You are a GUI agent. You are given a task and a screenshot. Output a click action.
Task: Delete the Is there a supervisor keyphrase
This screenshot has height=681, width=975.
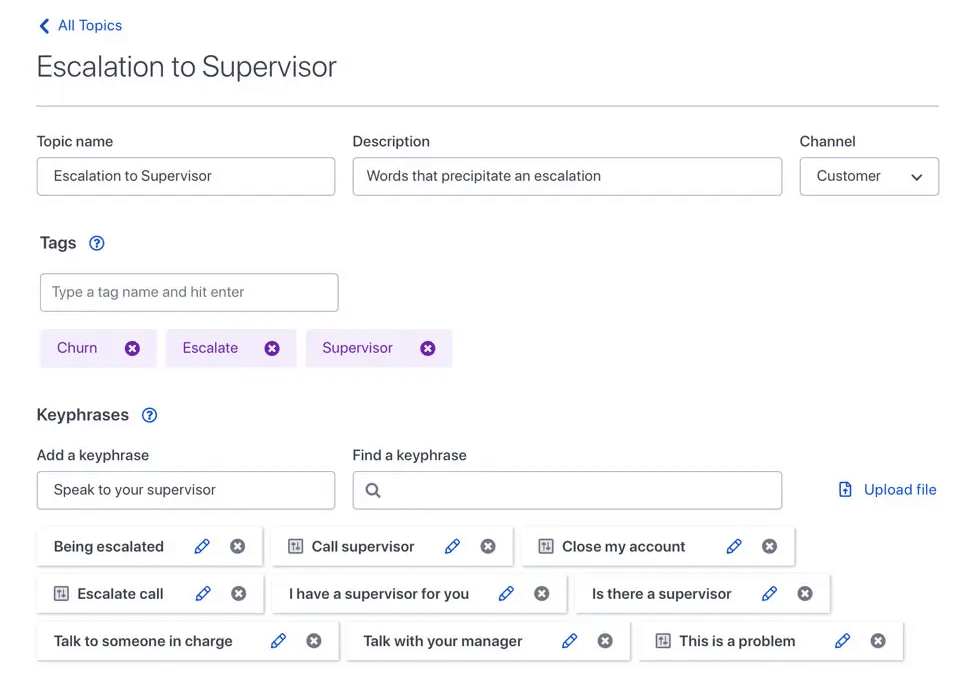click(x=805, y=594)
